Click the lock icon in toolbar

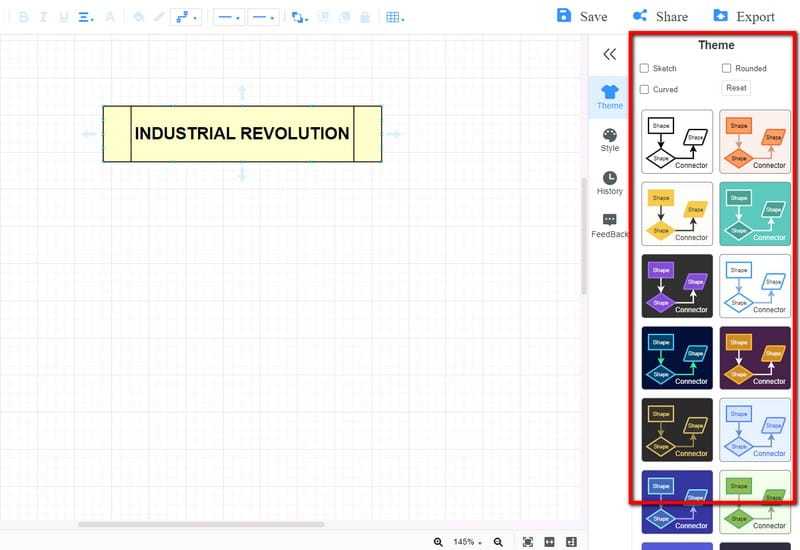click(x=365, y=17)
